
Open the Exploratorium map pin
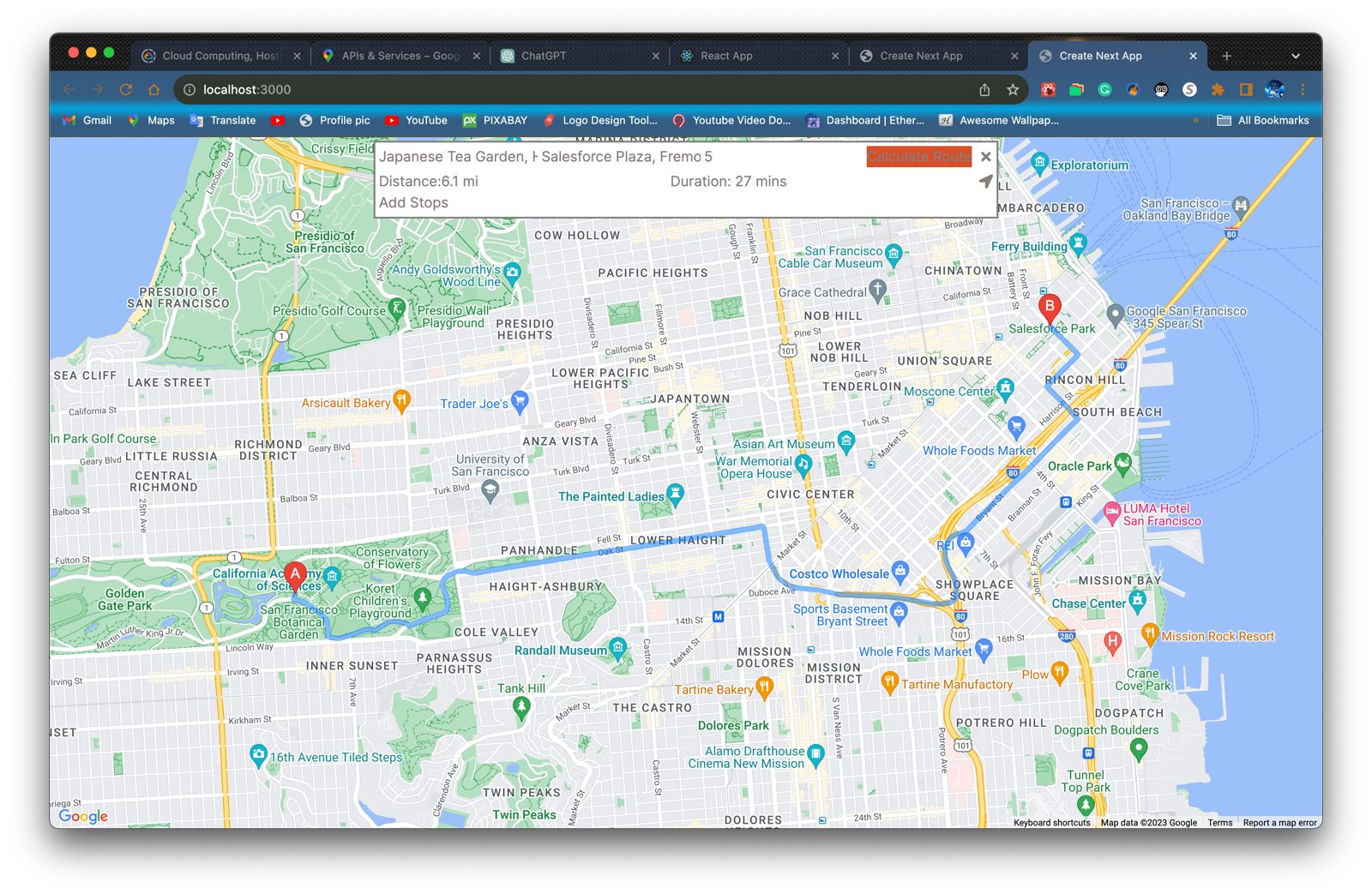click(1040, 163)
